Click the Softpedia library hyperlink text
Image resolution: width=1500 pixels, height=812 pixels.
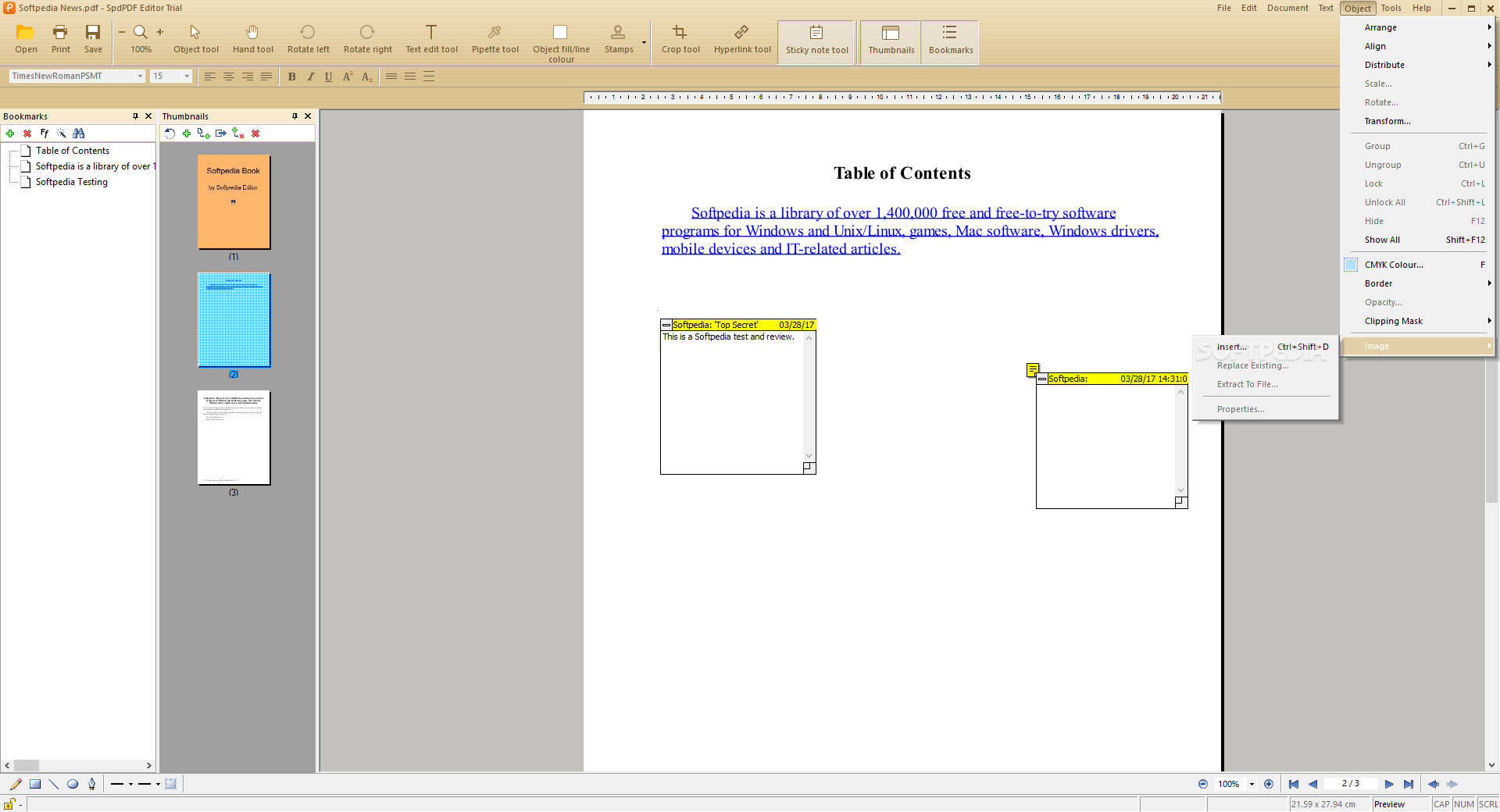[909, 230]
